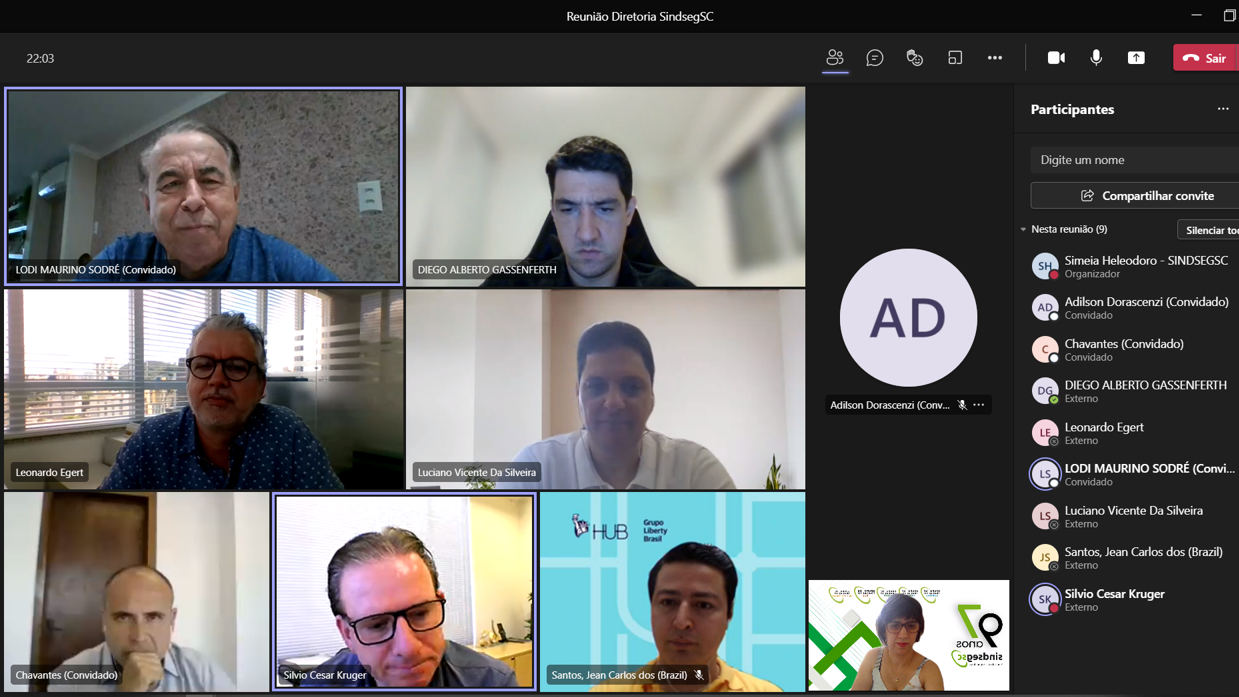The image size is (1239, 697).
Task: Select Luciano Vicente Da Silveira's video tile
Action: click(605, 389)
